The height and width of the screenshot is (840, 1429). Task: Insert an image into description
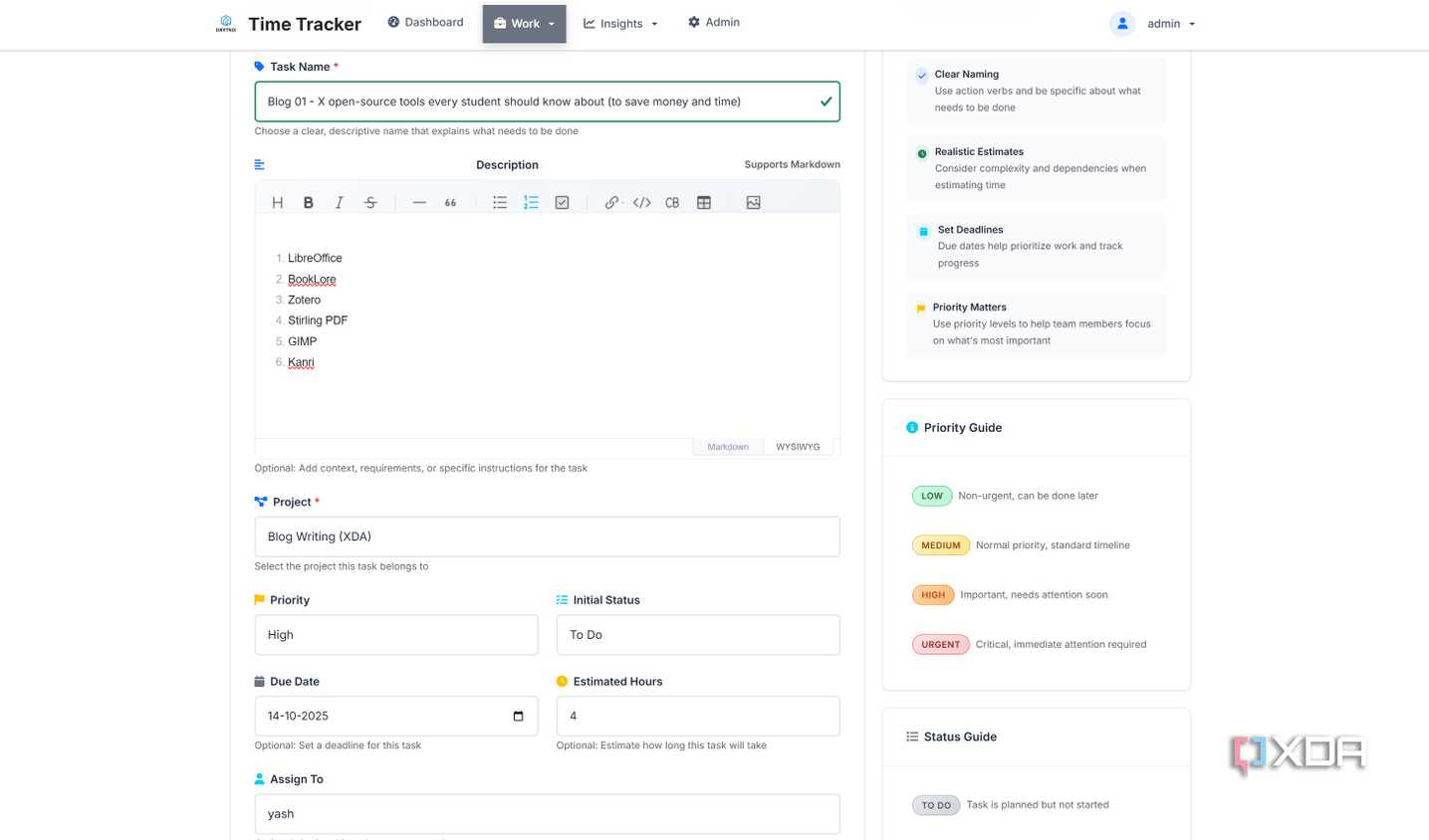coord(754,203)
